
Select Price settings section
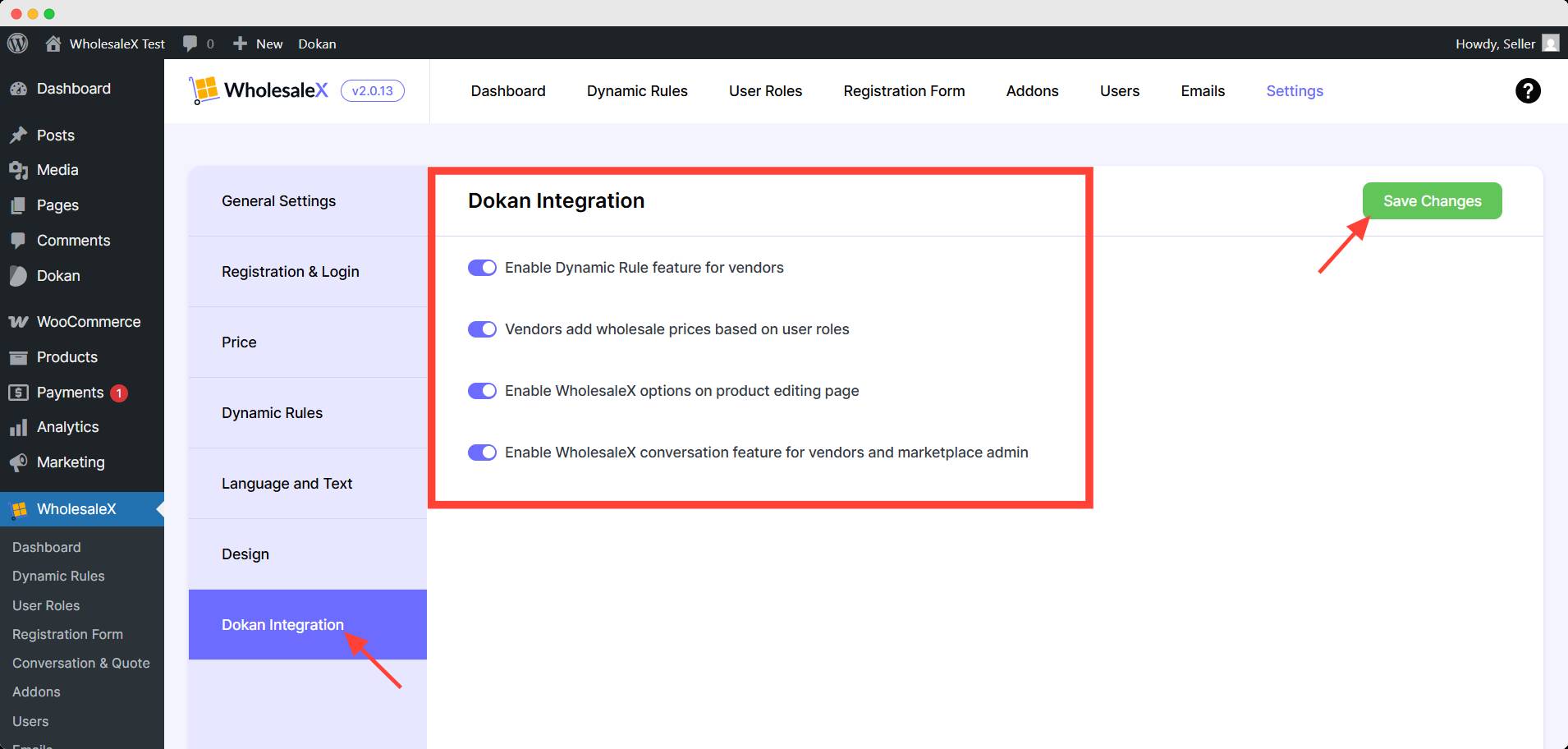[308, 342]
